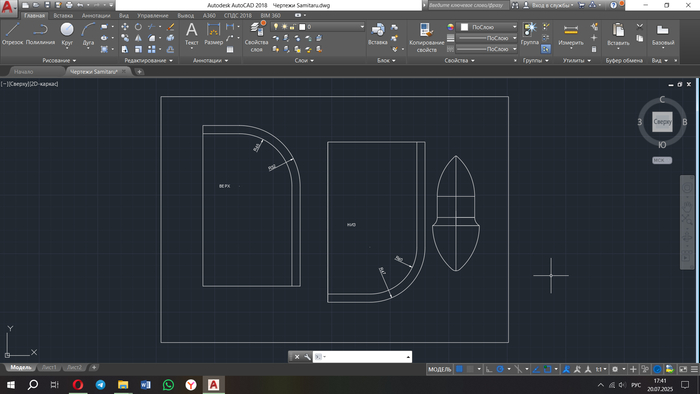Click Копирование свойств match properties
The width and height of the screenshot is (700, 394).
pyautogui.click(x=426, y=37)
